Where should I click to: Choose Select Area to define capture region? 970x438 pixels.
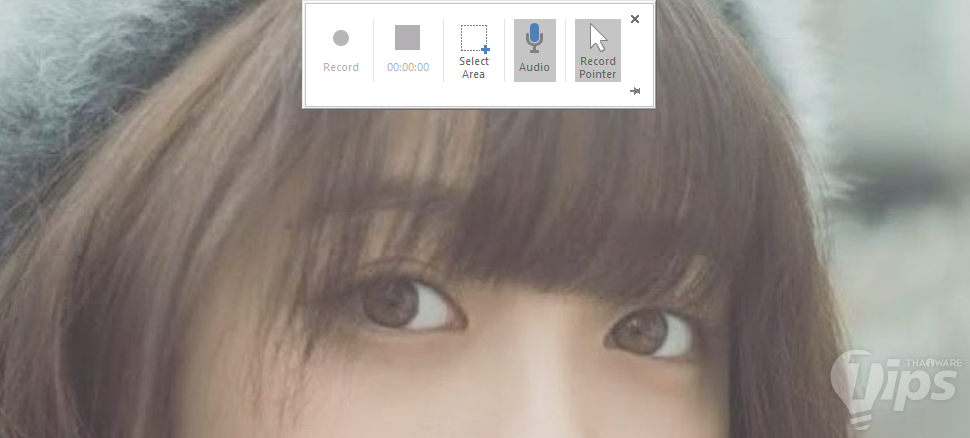coord(474,51)
